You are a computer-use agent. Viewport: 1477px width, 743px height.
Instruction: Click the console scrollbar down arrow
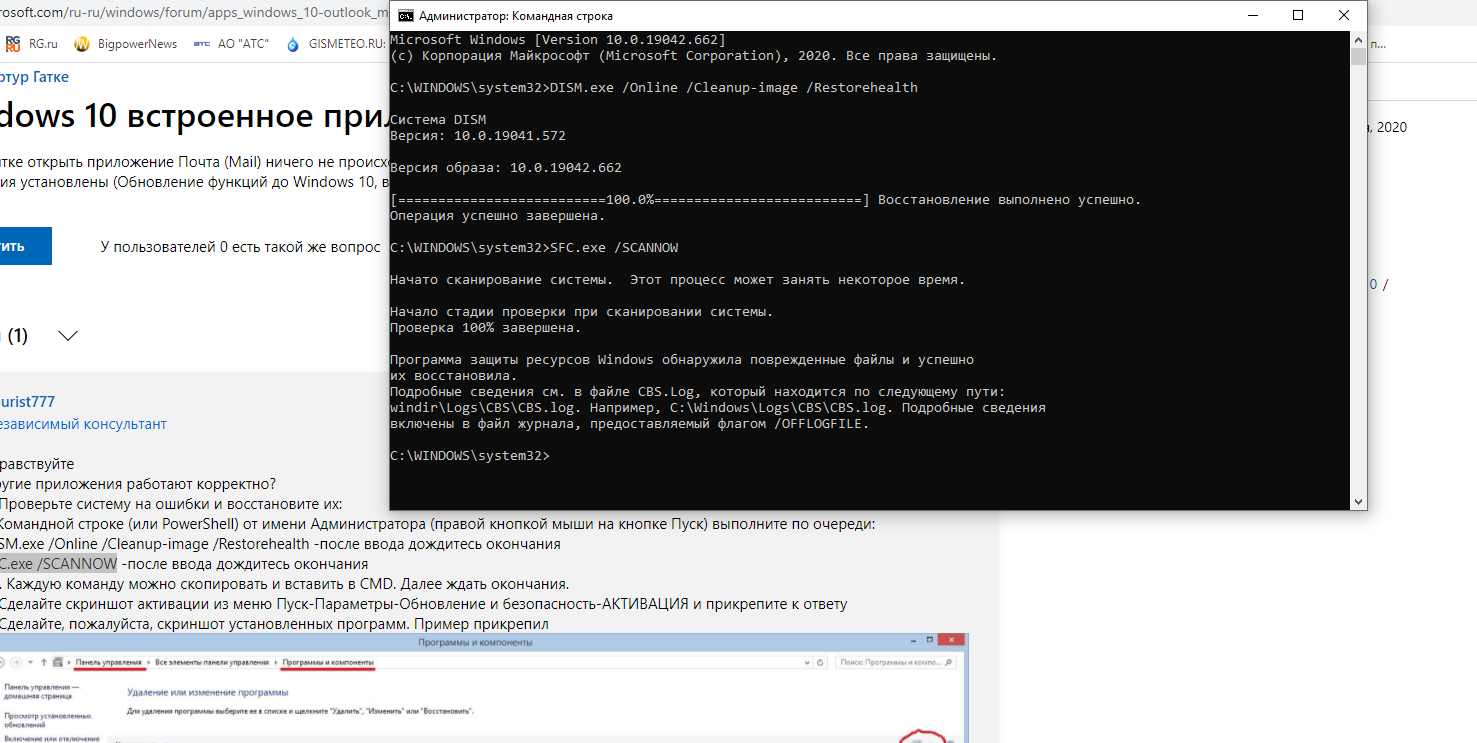tap(1358, 502)
